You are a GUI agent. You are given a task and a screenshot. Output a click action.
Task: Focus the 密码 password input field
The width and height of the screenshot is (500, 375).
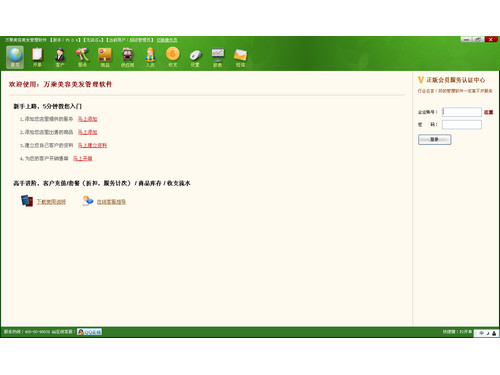pyautogui.click(x=462, y=125)
